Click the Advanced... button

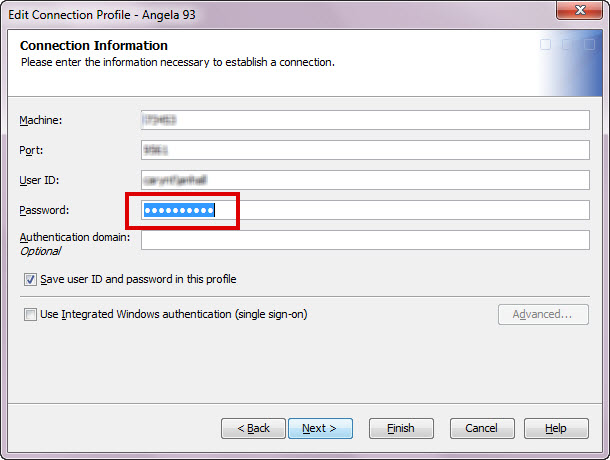[x=543, y=314]
